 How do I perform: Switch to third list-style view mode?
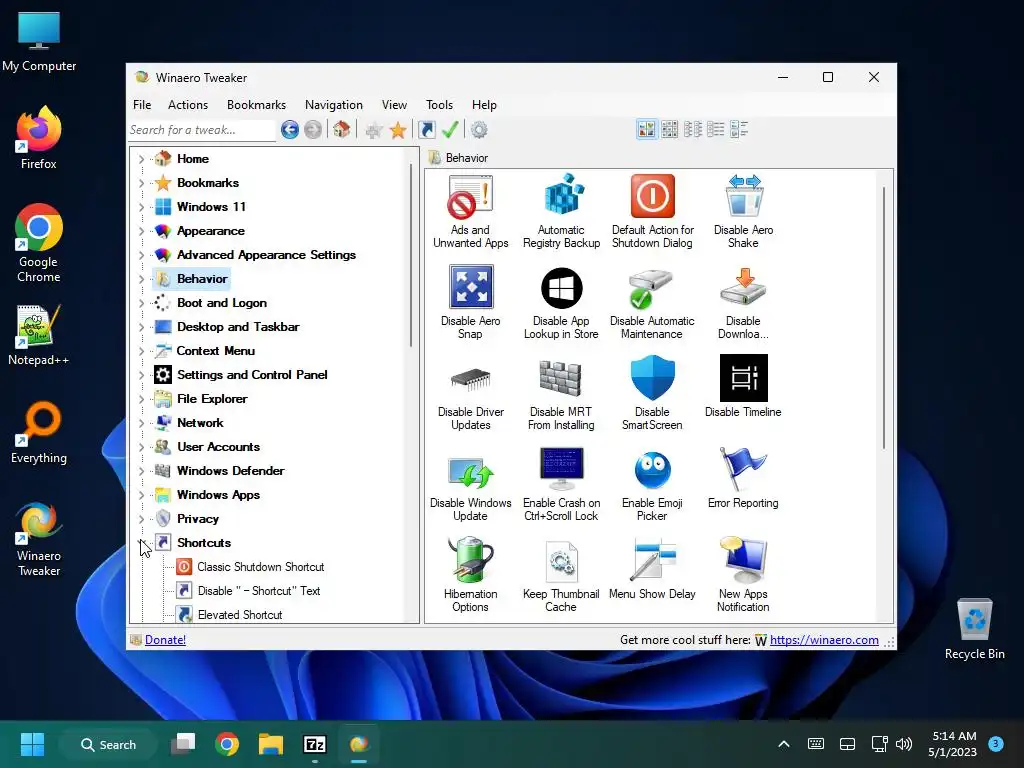tap(693, 129)
